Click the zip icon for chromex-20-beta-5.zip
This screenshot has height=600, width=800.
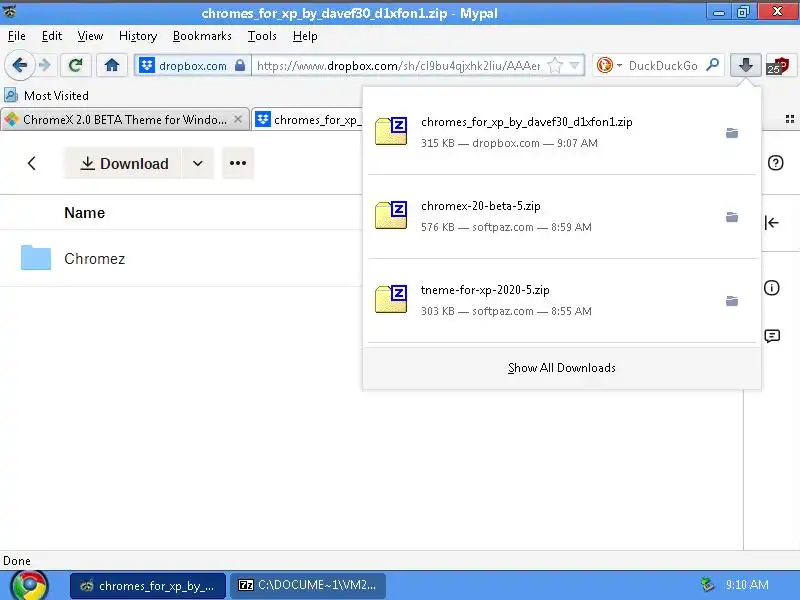click(x=391, y=215)
